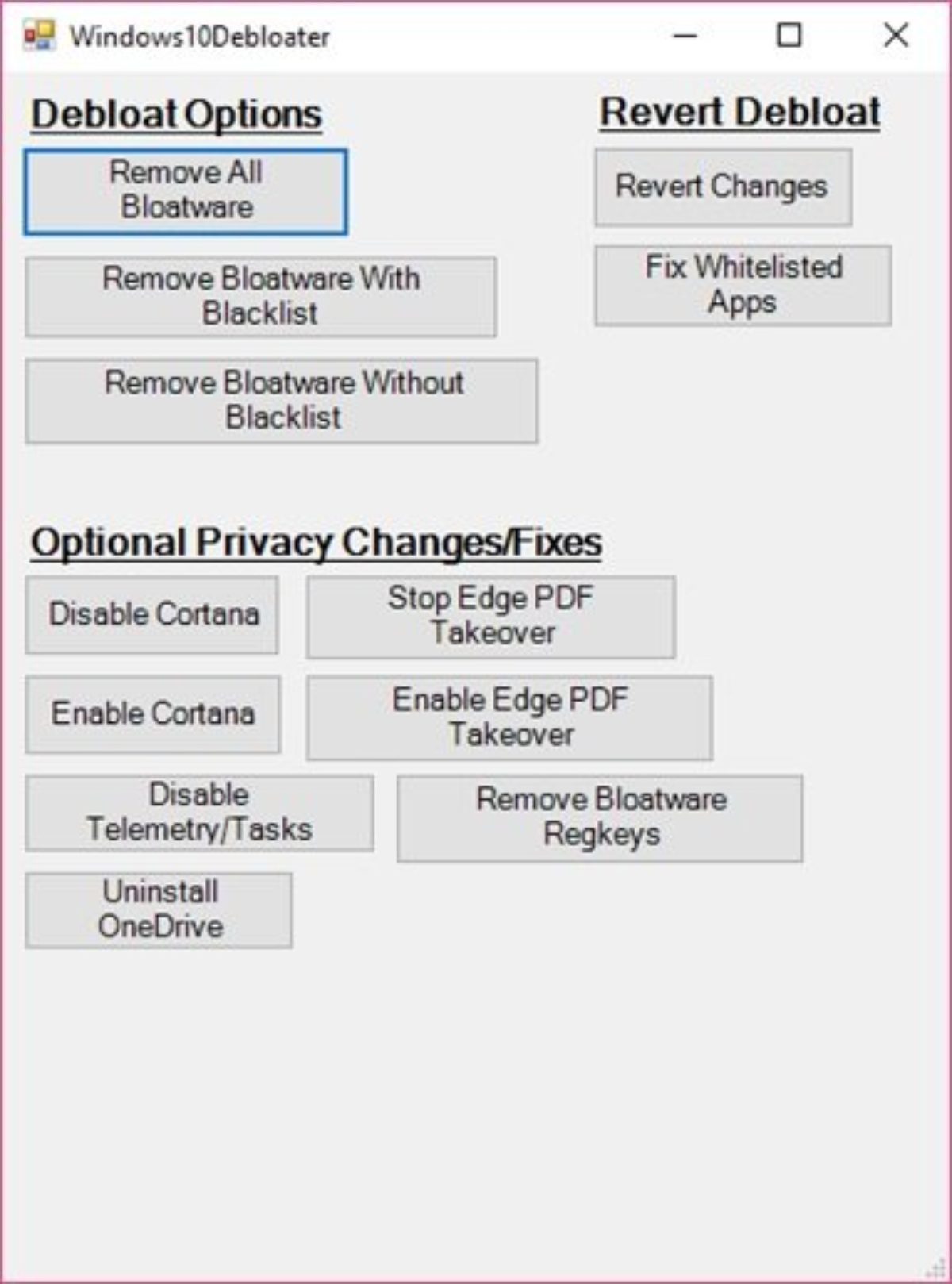This screenshot has height=1284, width=952.
Task: Click the Revert Debloat heading
Action: pos(739,112)
